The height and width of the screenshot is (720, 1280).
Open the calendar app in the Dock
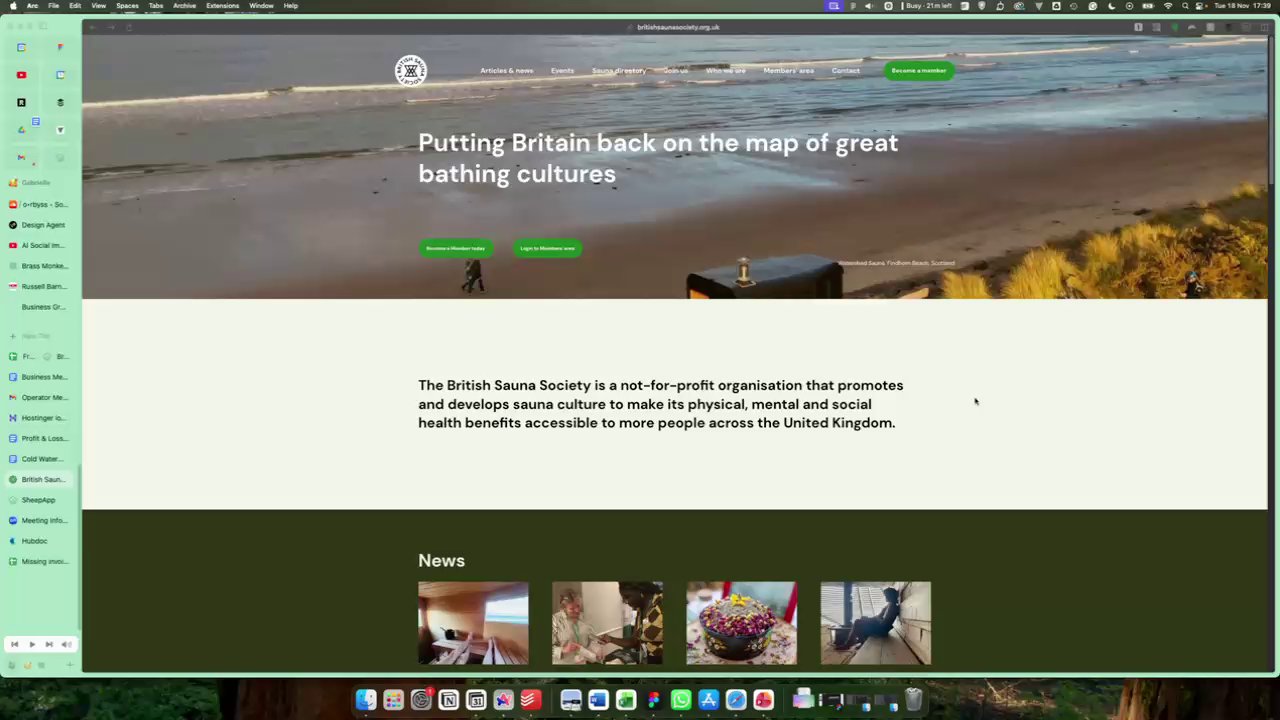(x=476, y=701)
